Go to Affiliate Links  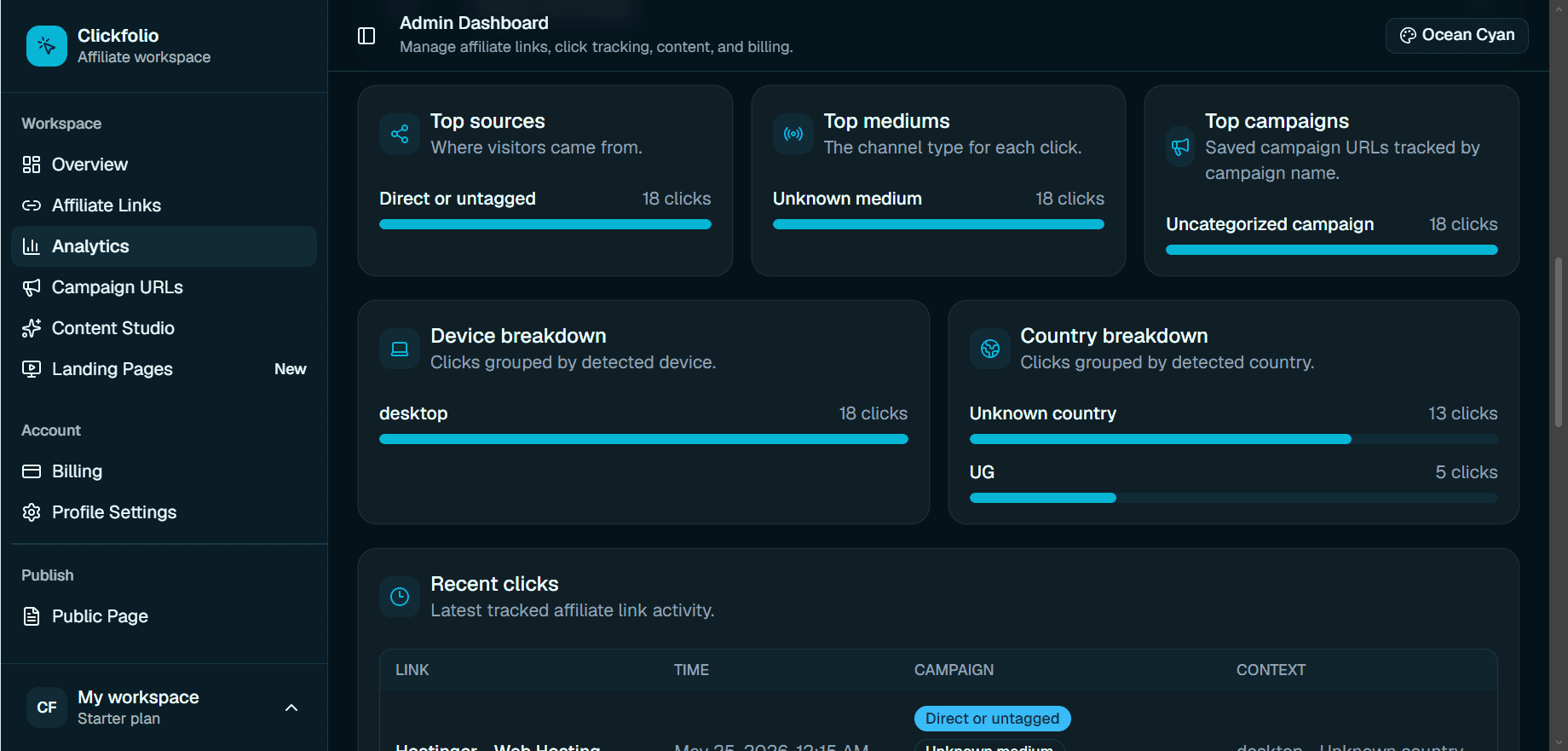[x=164, y=205]
